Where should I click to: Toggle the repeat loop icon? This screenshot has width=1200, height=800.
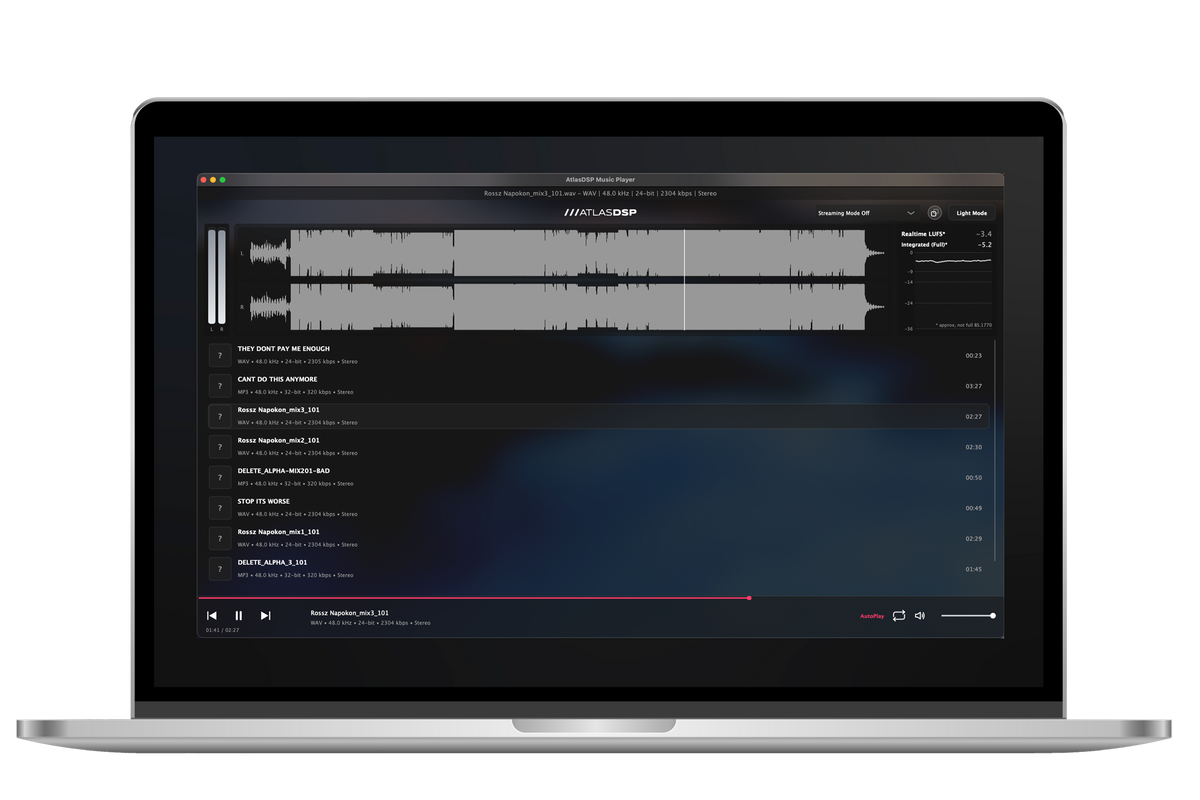[899, 616]
